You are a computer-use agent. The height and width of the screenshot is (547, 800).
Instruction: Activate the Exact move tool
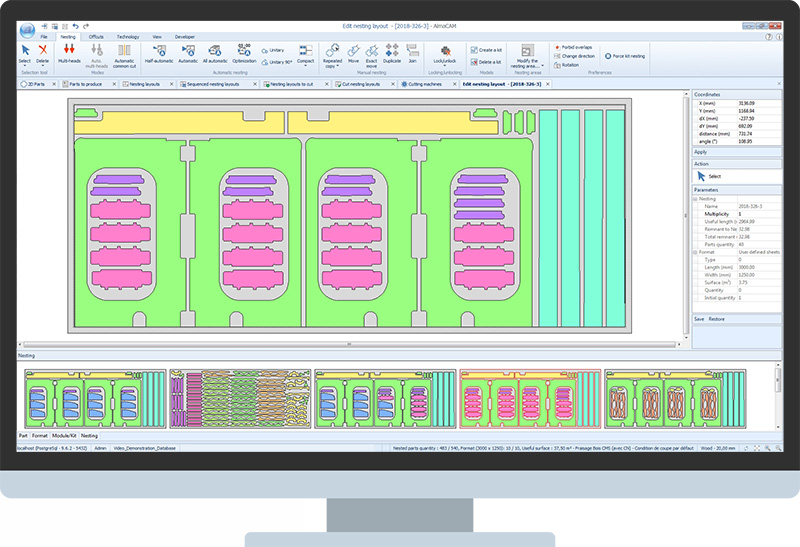point(370,52)
